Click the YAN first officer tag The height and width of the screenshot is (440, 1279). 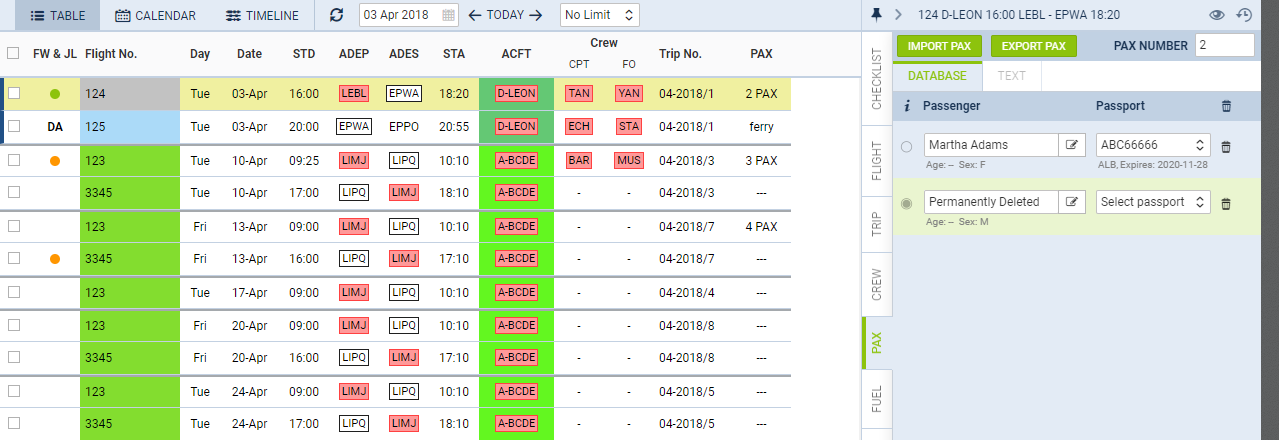(x=629, y=94)
